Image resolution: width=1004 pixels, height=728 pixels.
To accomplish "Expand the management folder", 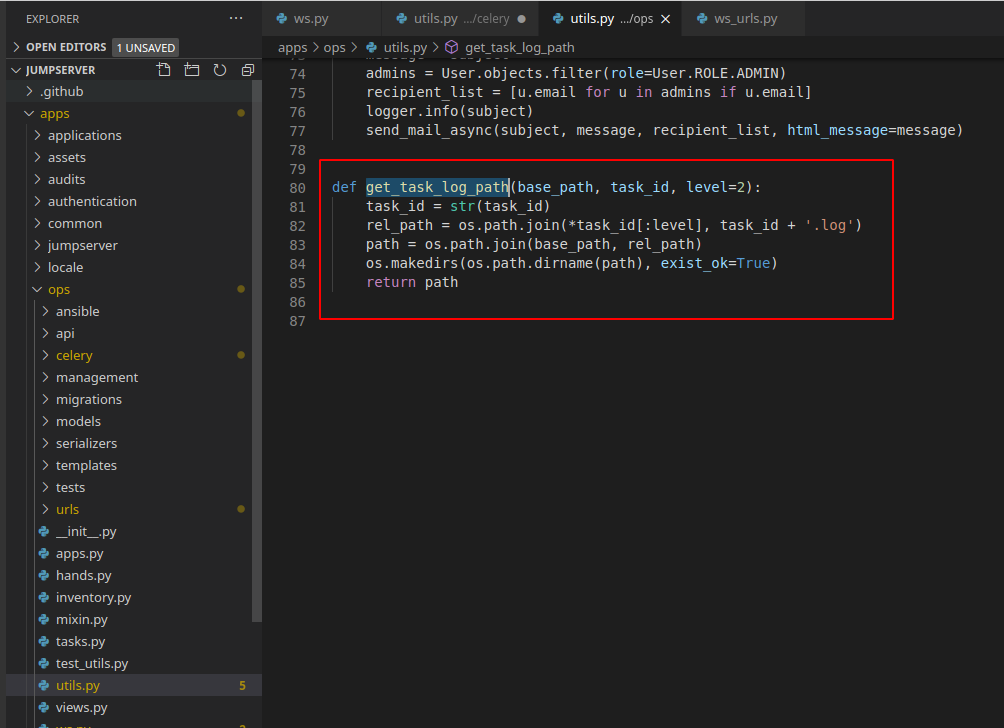I will pos(45,377).
